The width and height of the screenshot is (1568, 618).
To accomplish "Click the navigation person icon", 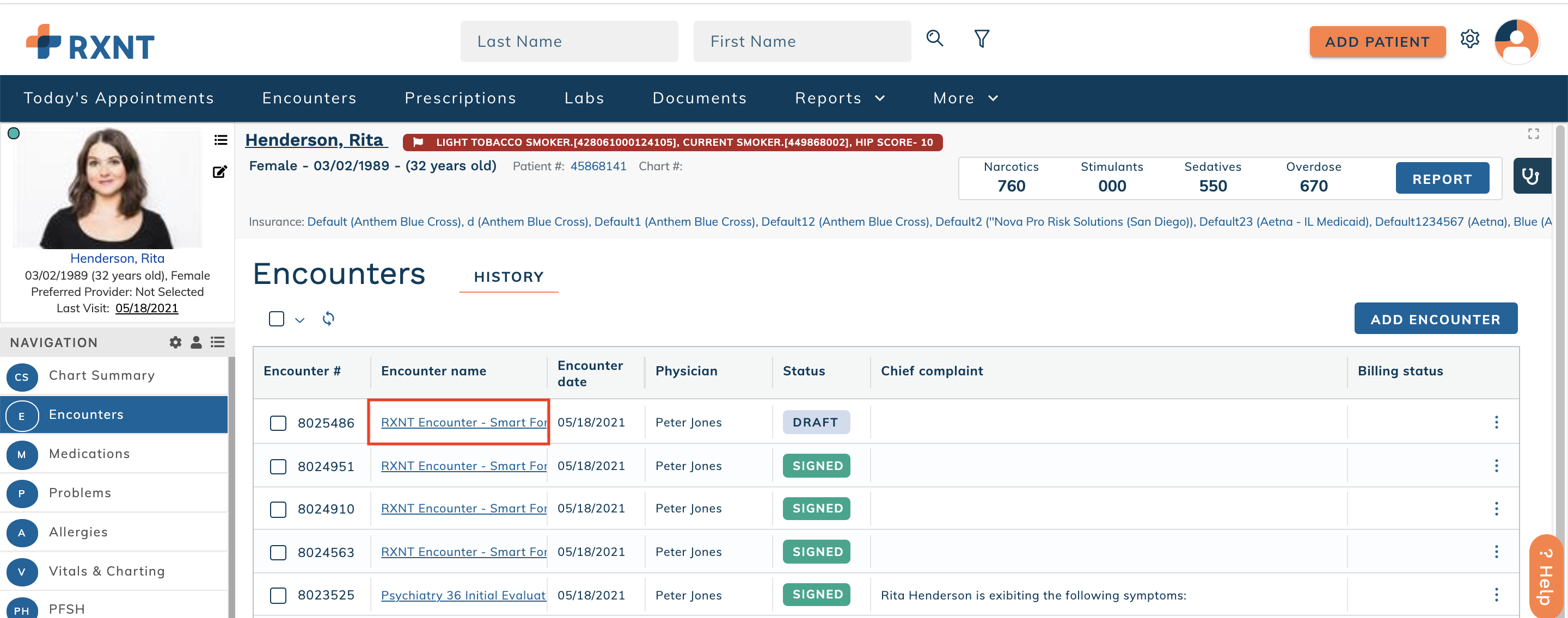I will coord(196,342).
